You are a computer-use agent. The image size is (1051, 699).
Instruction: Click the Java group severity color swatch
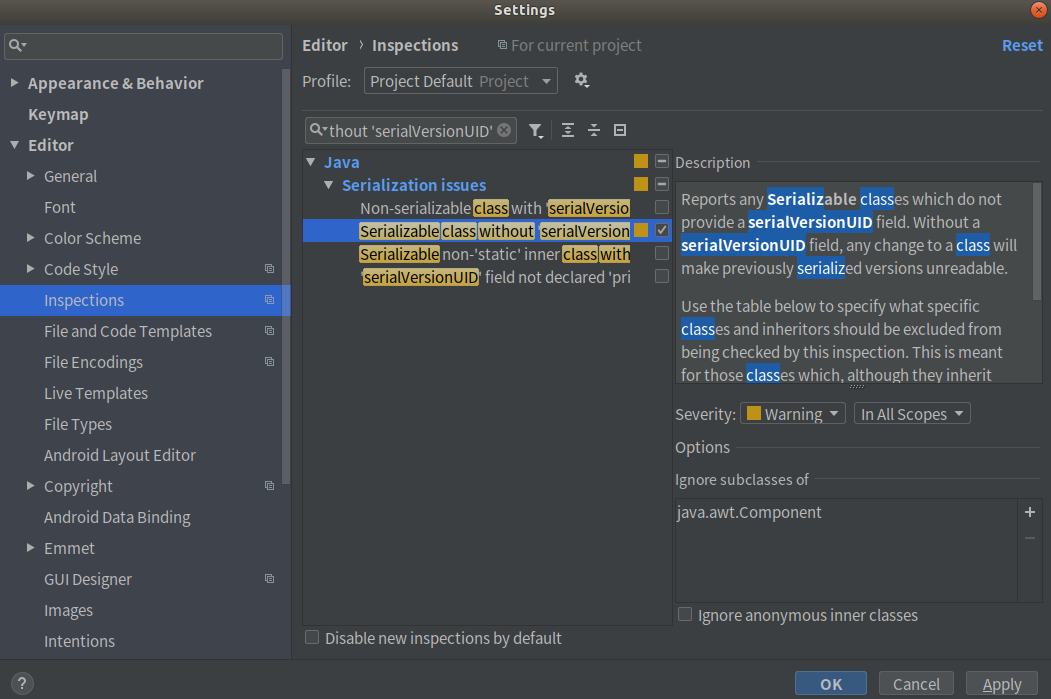(x=641, y=161)
